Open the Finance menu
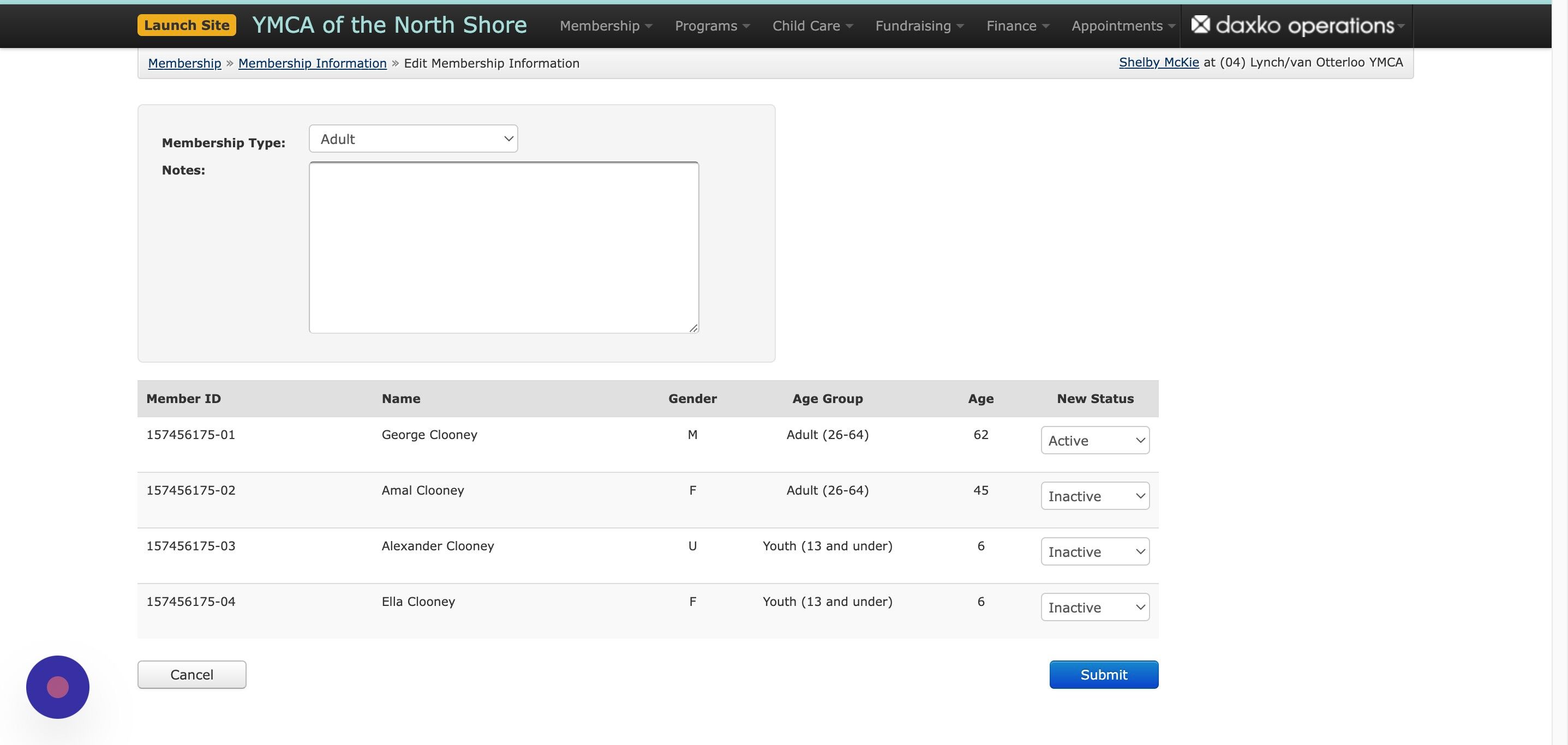The image size is (1568, 745). [1018, 26]
